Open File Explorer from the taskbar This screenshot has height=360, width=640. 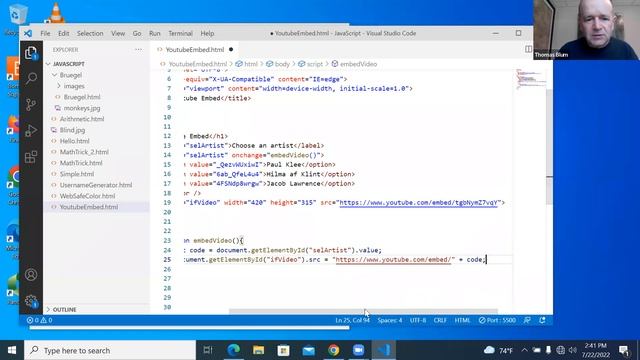click(x=258, y=350)
